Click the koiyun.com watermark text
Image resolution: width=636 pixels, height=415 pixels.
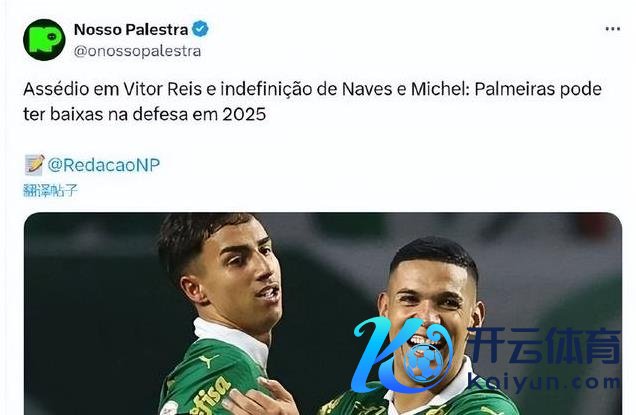[x=544, y=383]
